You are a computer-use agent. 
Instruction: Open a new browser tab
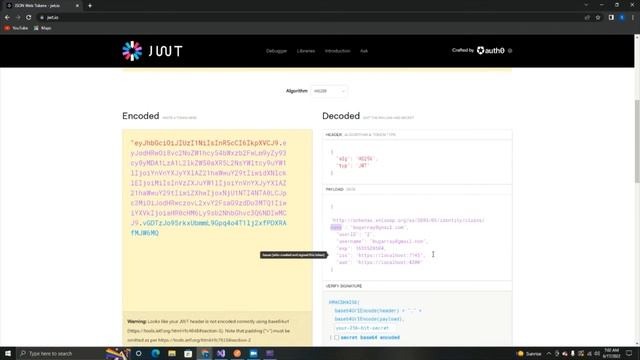(90, 6)
